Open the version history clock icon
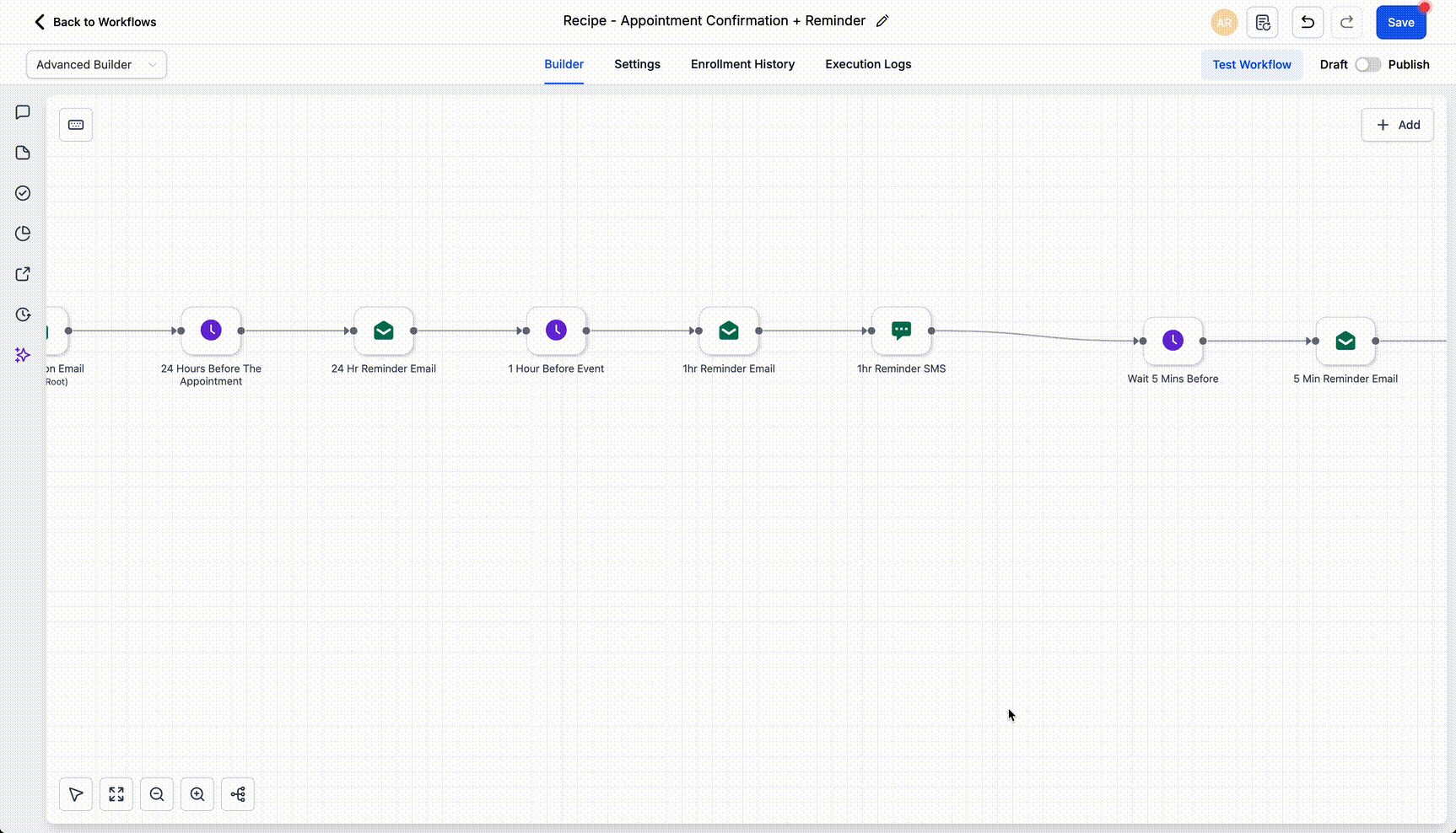The height and width of the screenshot is (833, 1456). (22, 314)
